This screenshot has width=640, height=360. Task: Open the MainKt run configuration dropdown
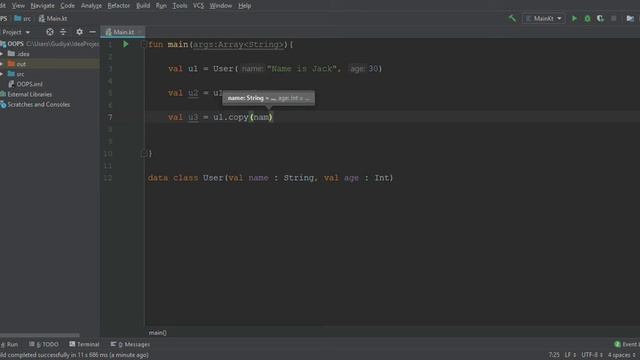(x=544, y=18)
